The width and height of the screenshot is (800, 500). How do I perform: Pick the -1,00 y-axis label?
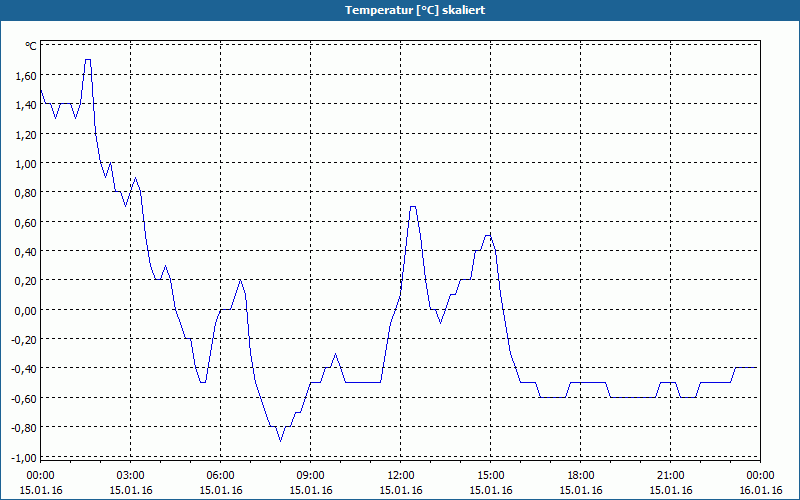coord(25,457)
